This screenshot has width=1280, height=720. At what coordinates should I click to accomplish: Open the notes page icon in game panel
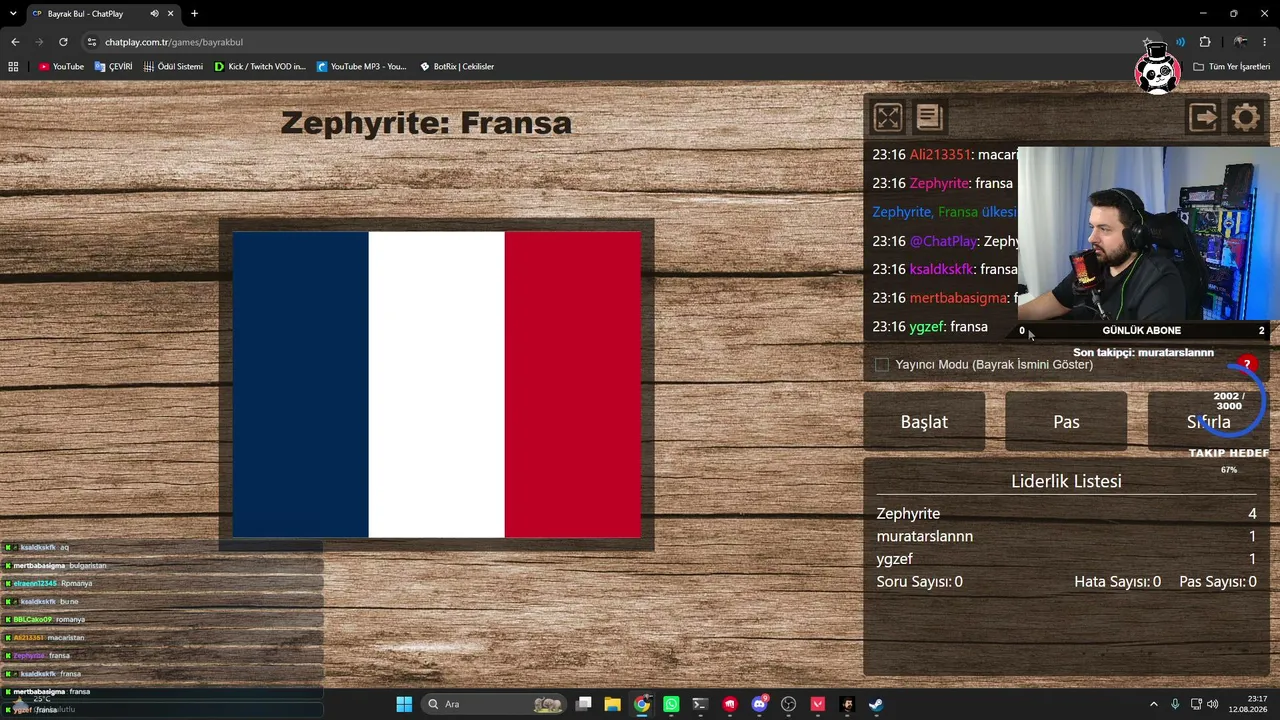point(929,118)
